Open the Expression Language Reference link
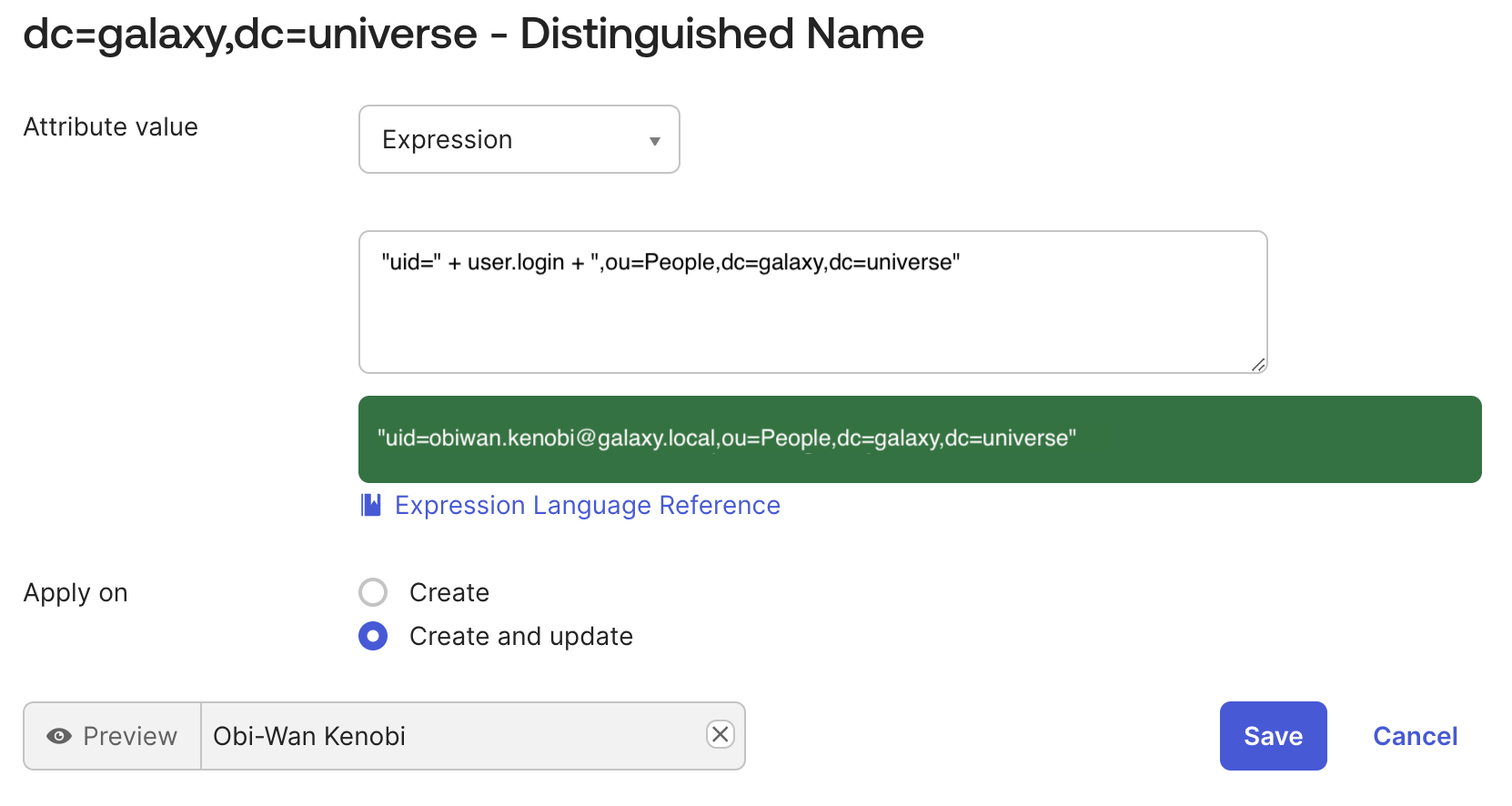The width and height of the screenshot is (1512, 806). (x=587, y=505)
